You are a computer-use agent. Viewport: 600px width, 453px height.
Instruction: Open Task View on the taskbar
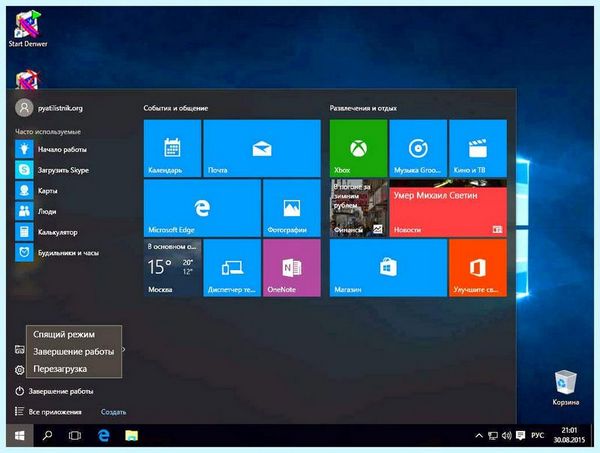[75, 435]
